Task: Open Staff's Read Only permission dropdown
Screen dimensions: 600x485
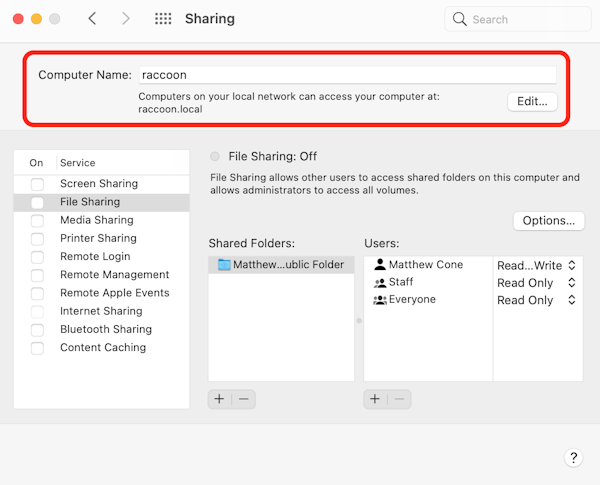Action: pyautogui.click(x=537, y=283)
